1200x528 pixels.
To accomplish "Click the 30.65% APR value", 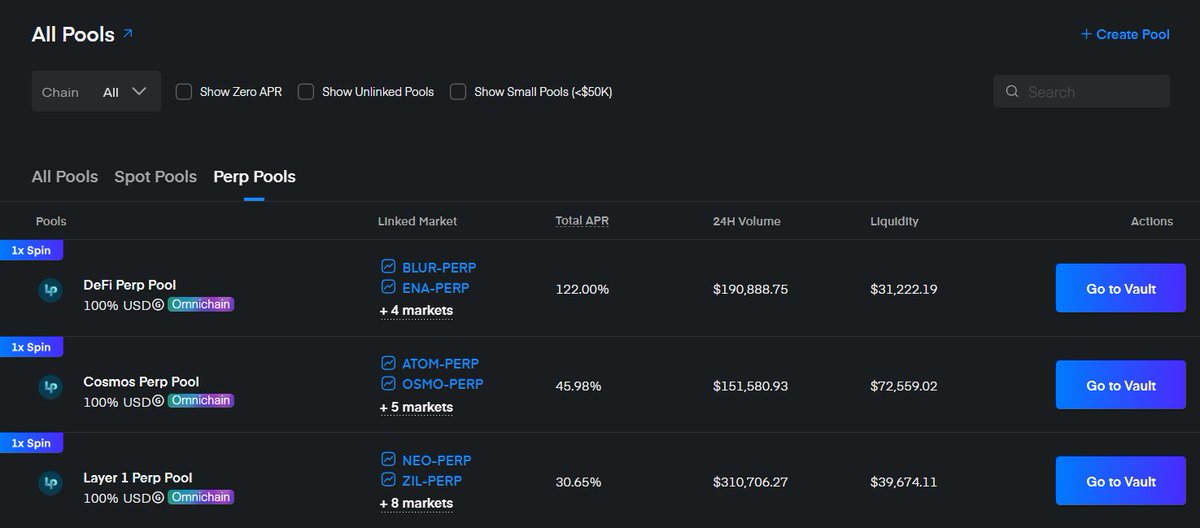I will (578, 482).
